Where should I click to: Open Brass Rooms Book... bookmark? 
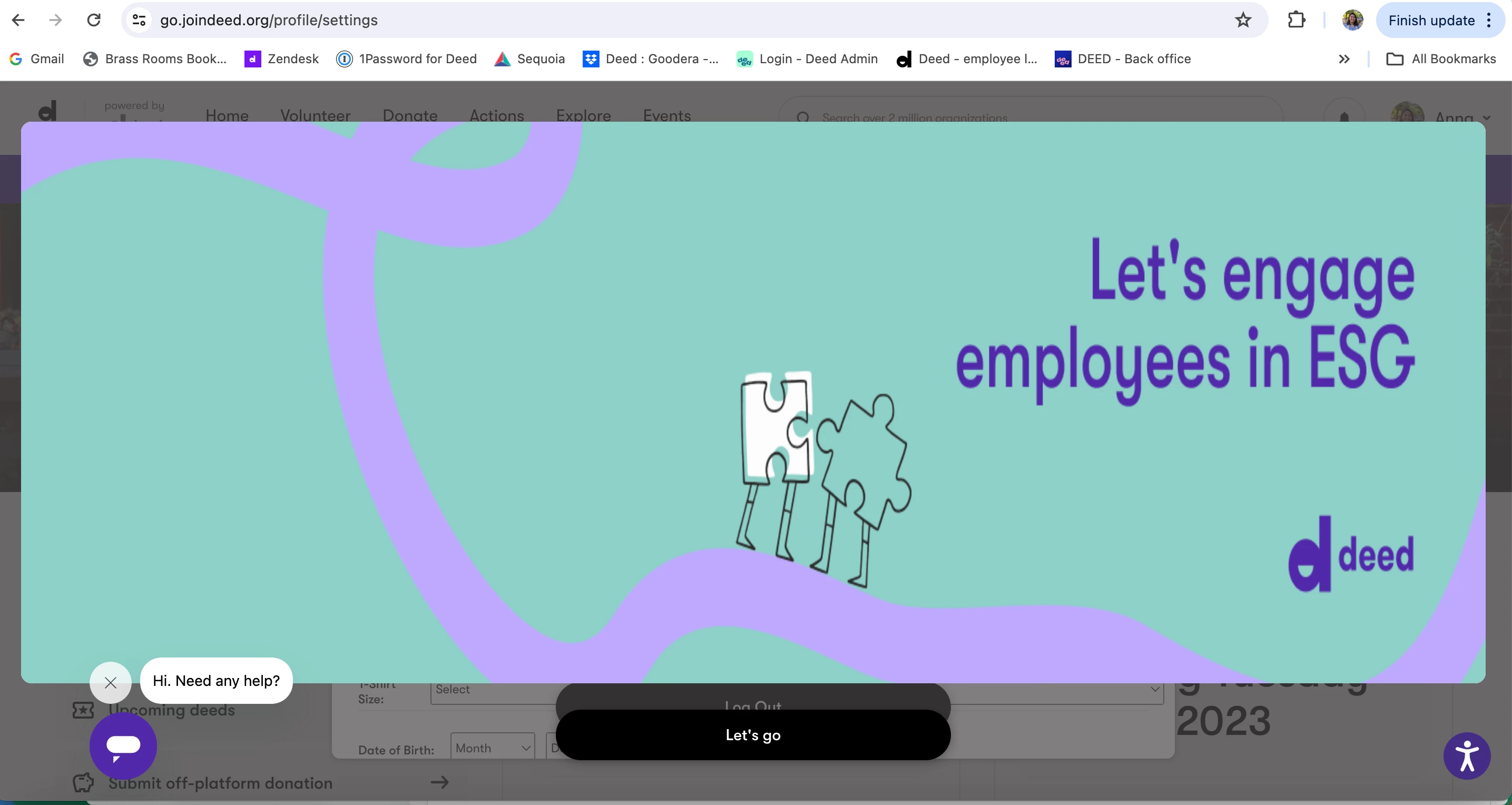pyautogui.click(x=155, y=58)
